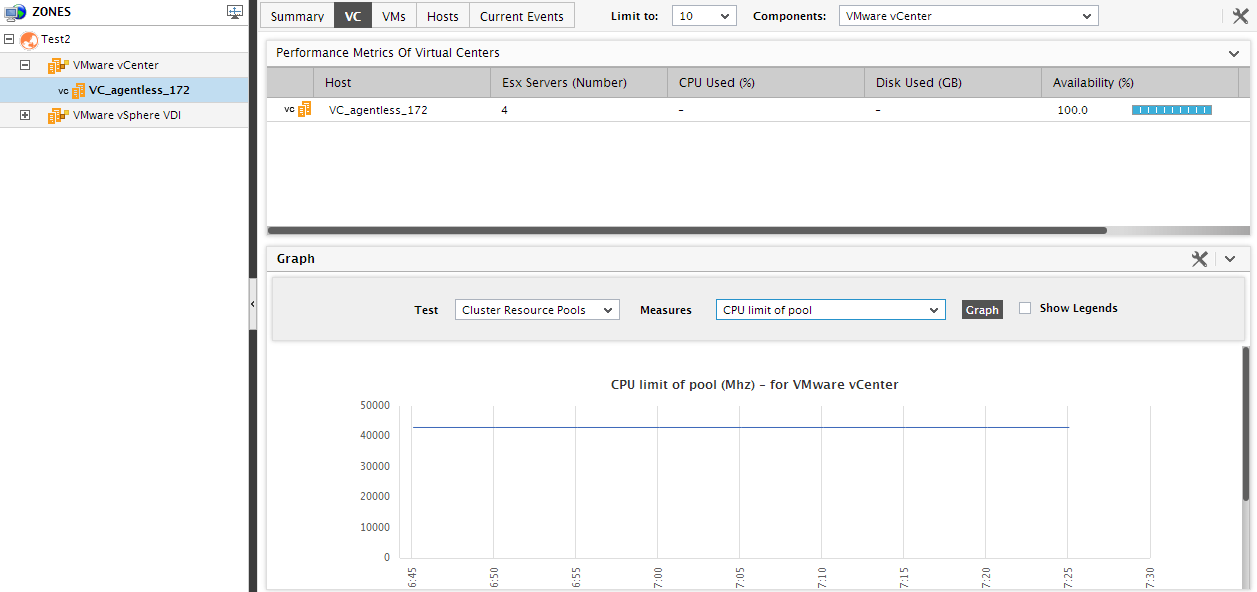The image size is (1257, 592).
Task: Collapse the left zones panel splitter handle
Action: (x=252, y=303)
